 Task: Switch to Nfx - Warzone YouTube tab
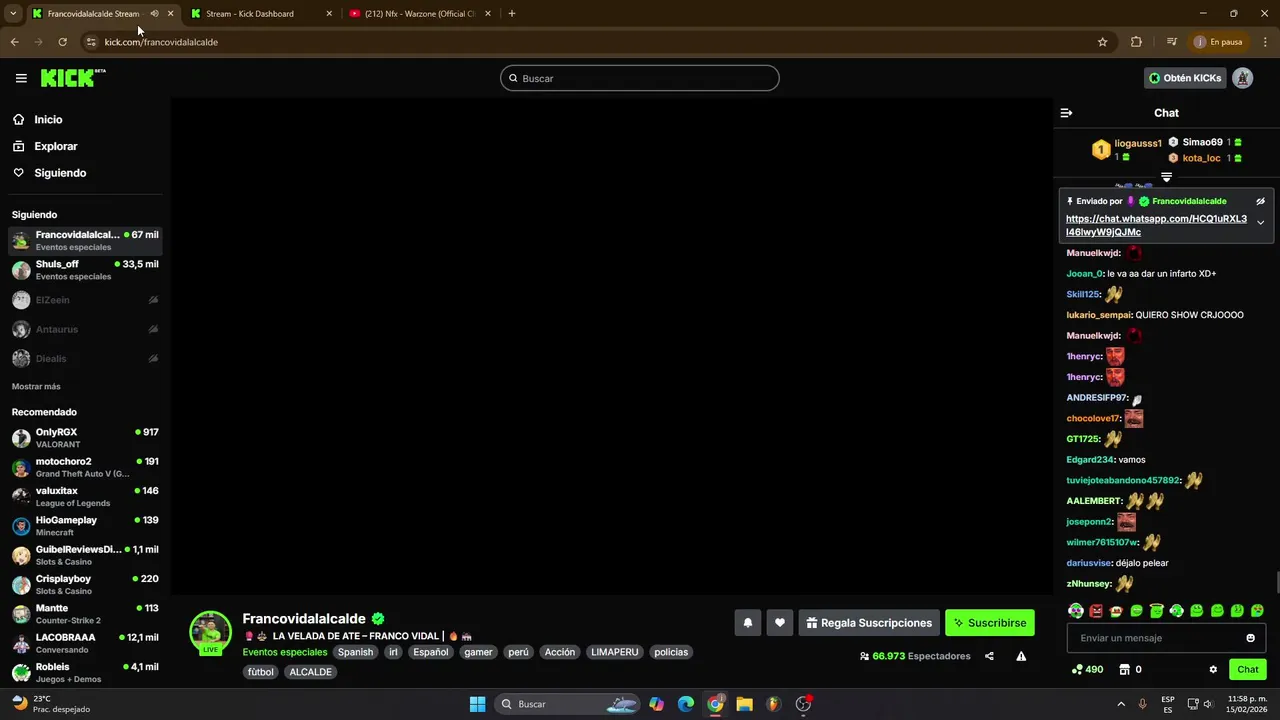(420, 14)
